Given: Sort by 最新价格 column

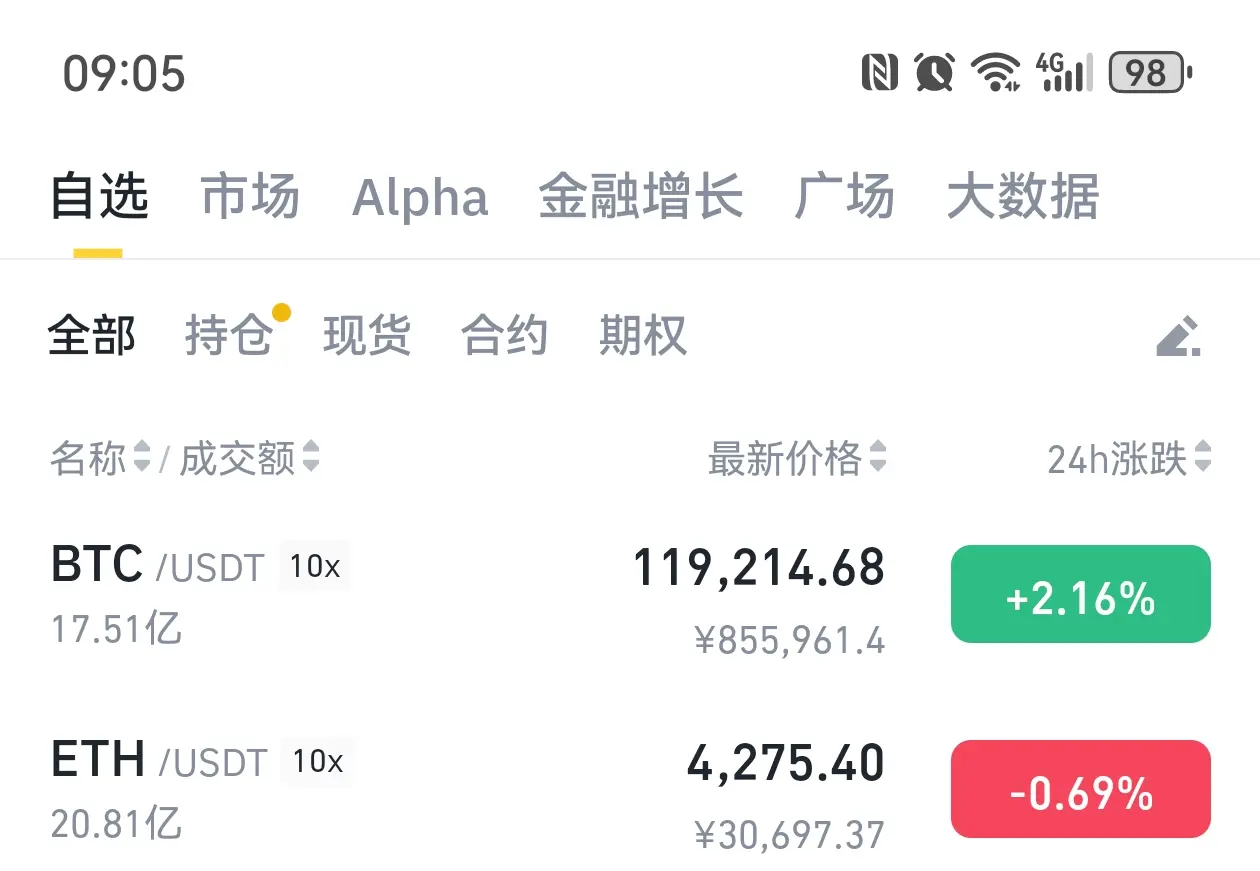Looking at the screenshot, I should click(797, 459).
